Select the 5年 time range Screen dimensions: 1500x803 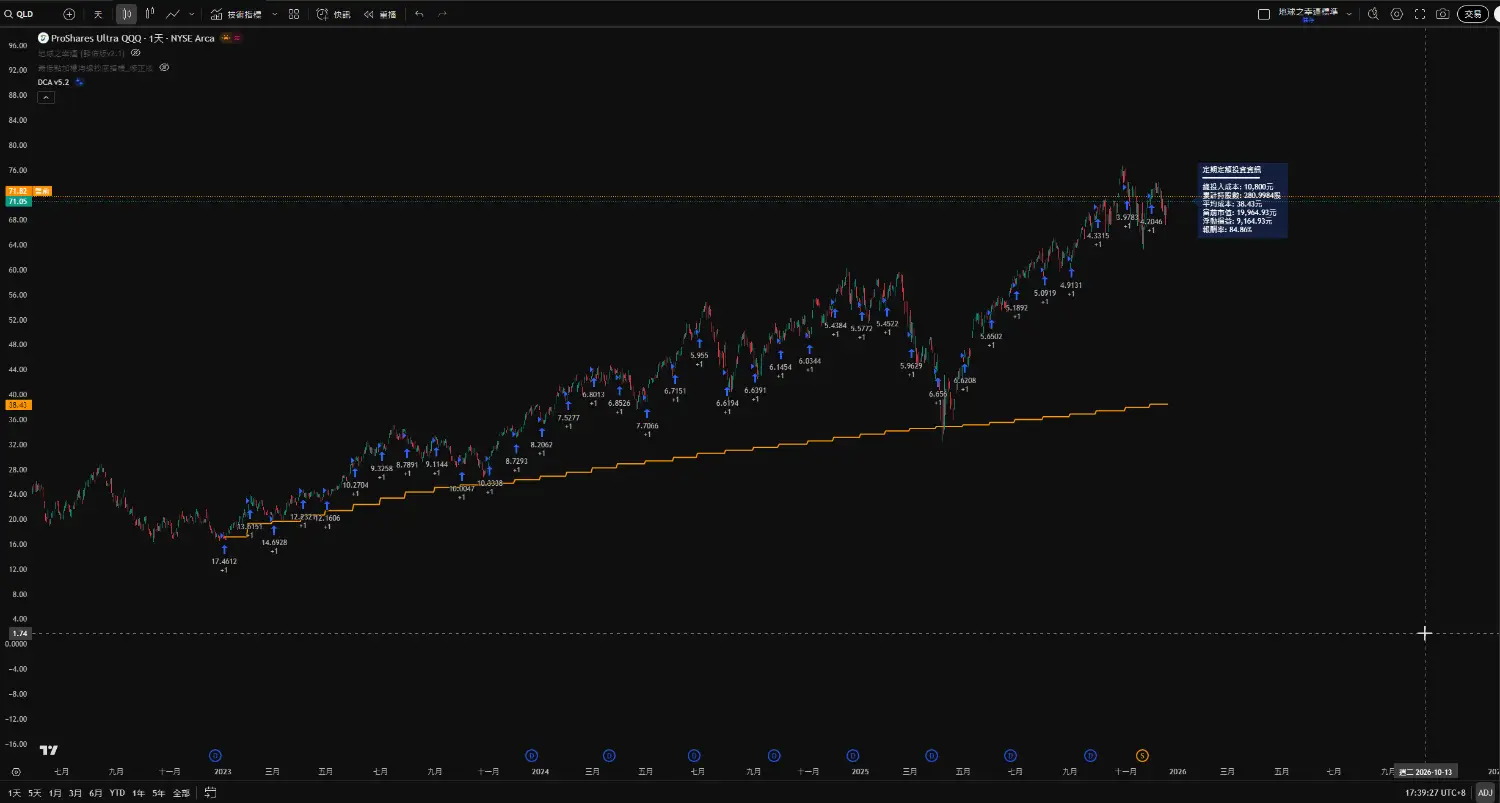[158, 793]
